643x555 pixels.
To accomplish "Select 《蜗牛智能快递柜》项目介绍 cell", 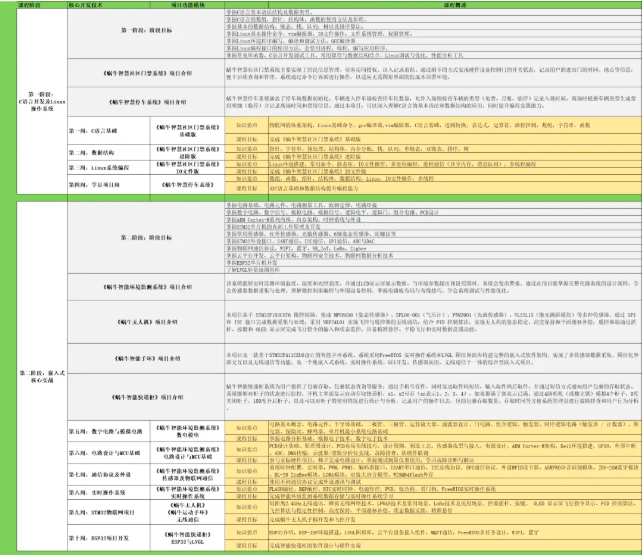I will (146, 397).
